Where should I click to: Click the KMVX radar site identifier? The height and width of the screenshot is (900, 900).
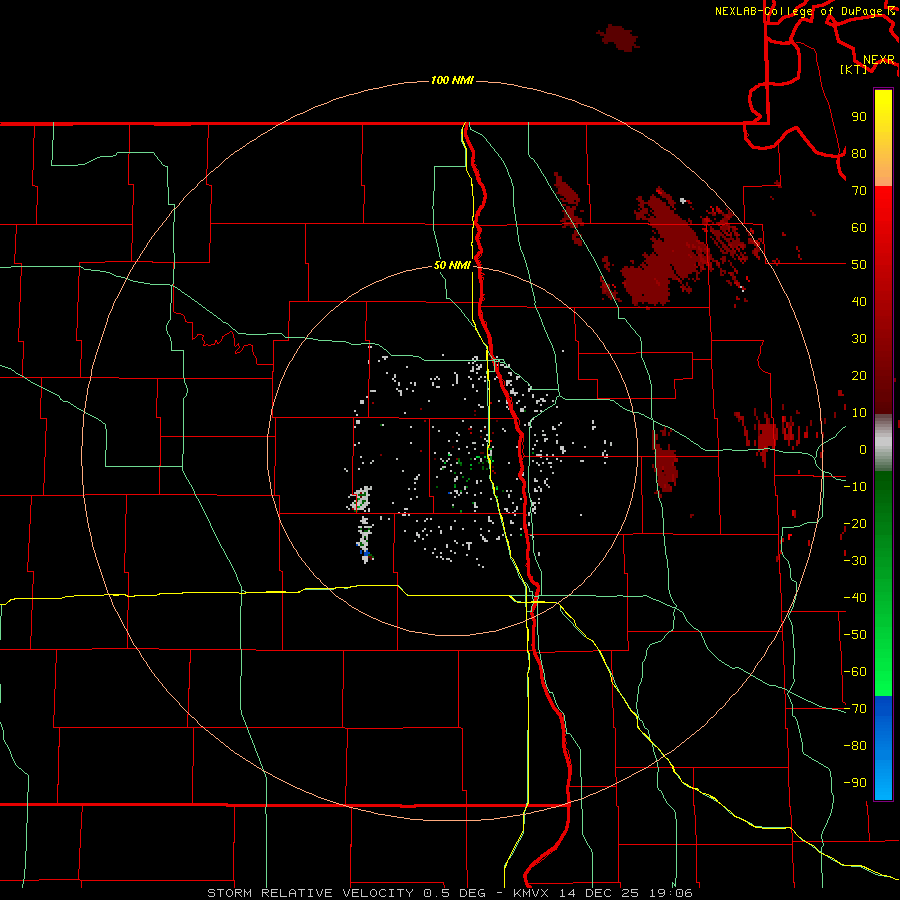[531, 893]
